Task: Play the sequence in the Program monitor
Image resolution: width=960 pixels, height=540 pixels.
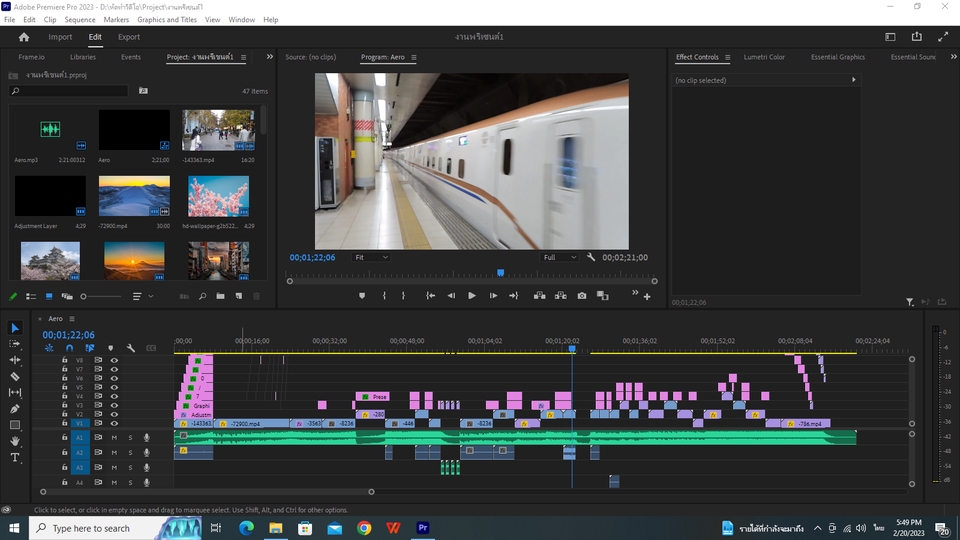Action: point(472,296)
